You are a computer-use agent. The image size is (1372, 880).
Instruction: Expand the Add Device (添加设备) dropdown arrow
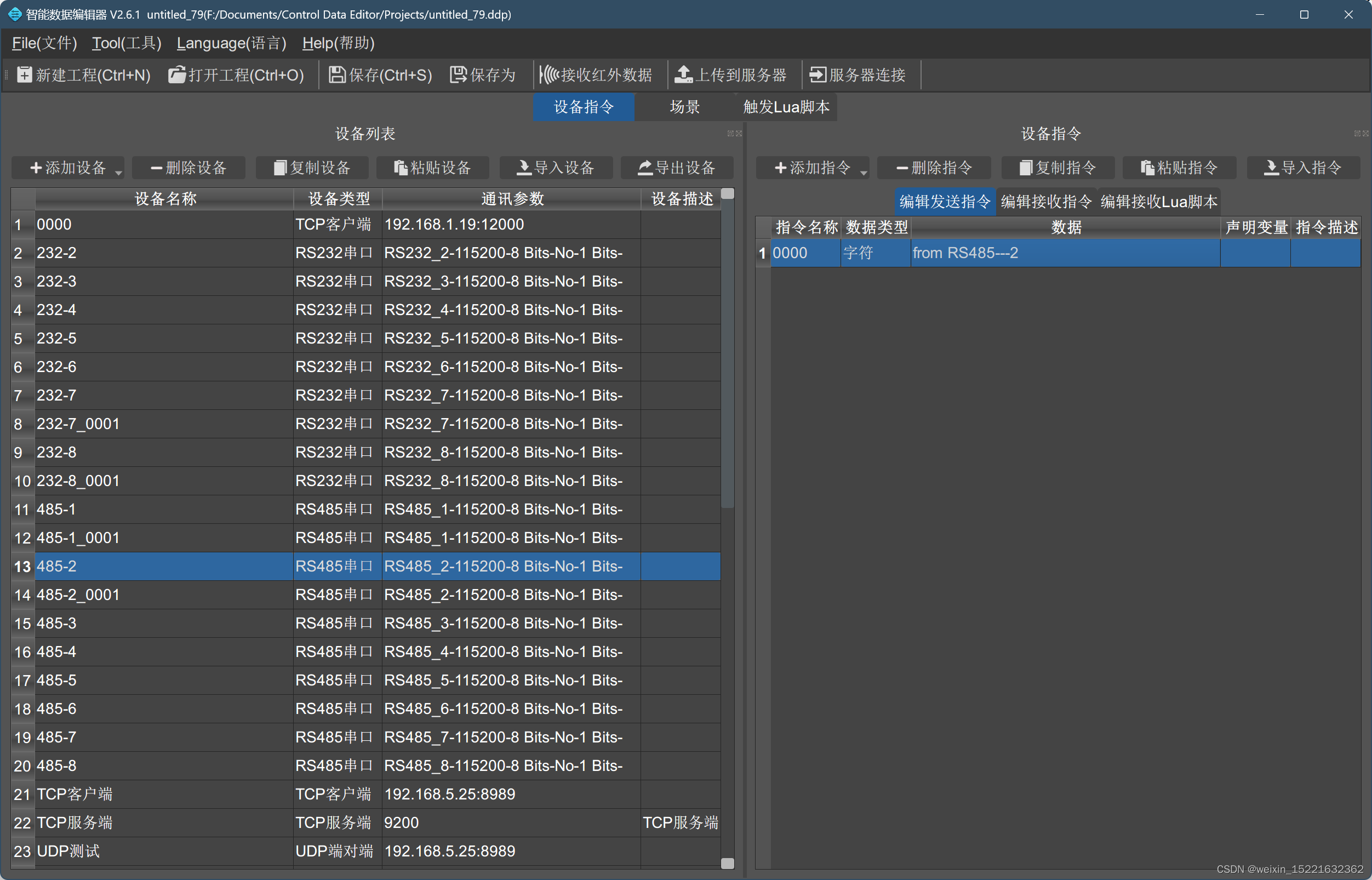[118, 172]
